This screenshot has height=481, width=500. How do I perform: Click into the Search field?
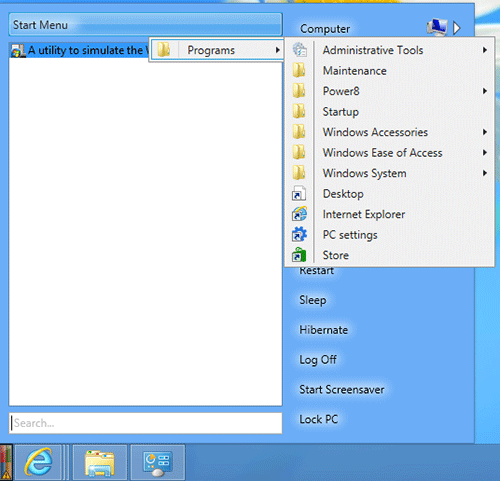tap(145, 423)
